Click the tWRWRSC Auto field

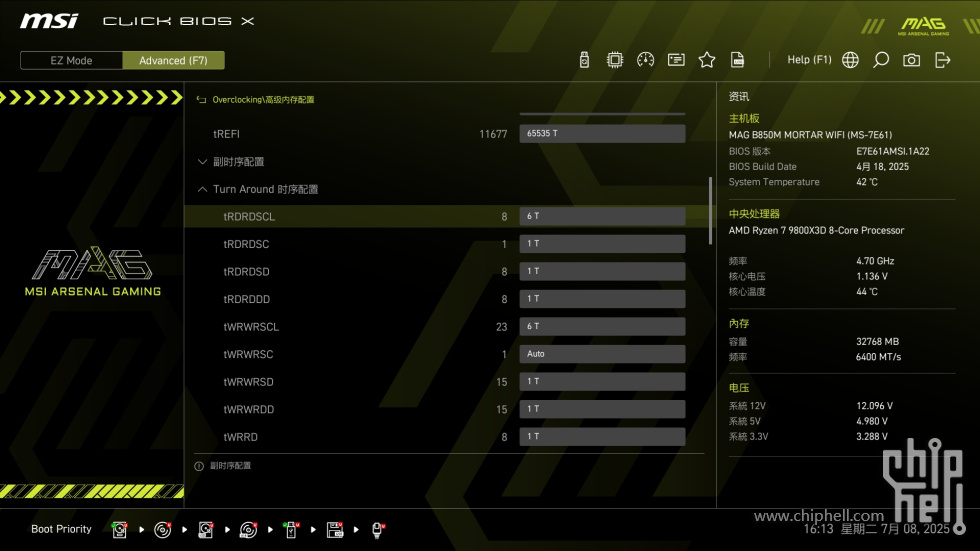tap(602, 354)
